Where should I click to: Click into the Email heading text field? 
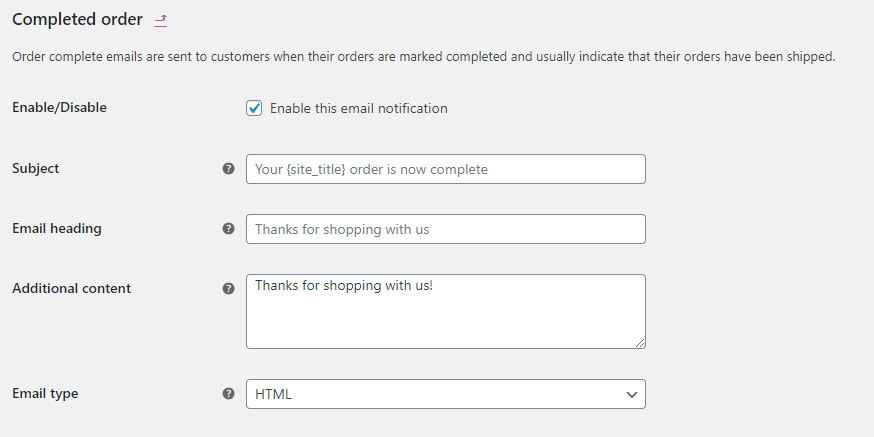445,229
